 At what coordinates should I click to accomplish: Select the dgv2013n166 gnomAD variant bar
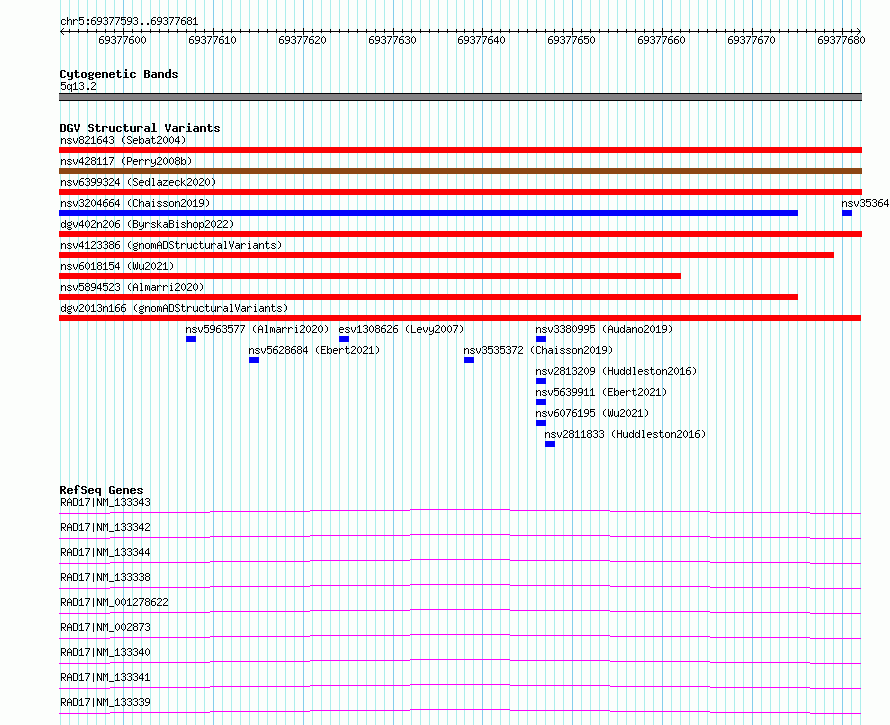coord(460,318)
